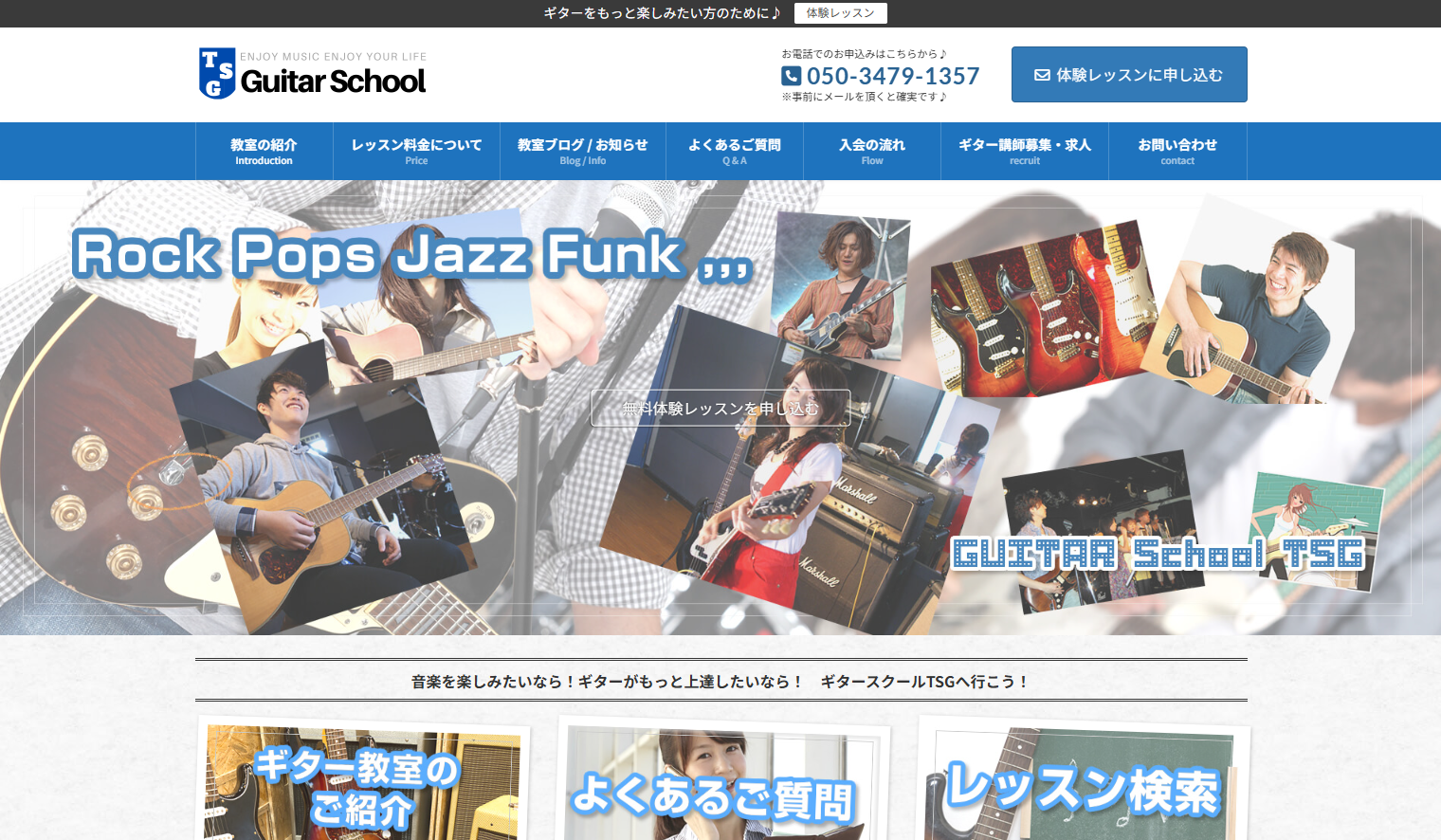The image size is (1441, 840).
Task: Open 教室の紹介 from the navigation bar
Action: (x=263, y=150)
